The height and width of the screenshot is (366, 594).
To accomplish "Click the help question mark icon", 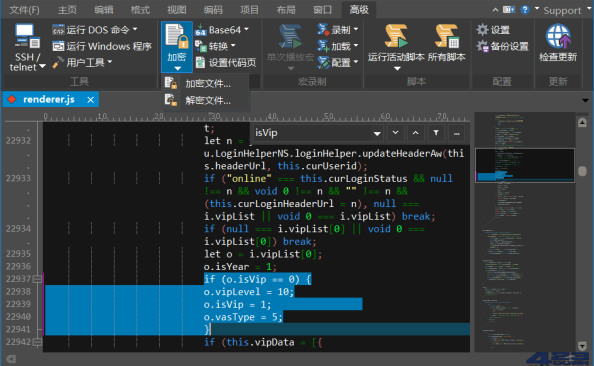I will 525,9.
